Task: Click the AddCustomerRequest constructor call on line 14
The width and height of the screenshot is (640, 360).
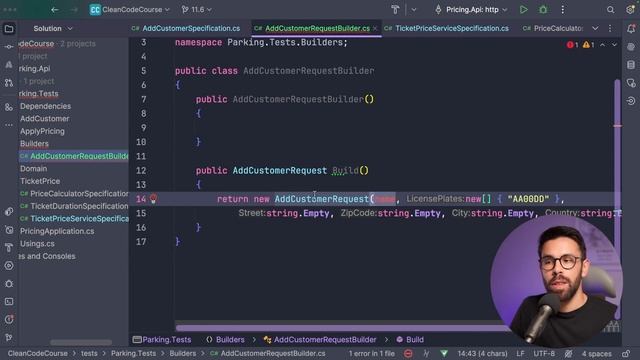Action: pyautogui.click(x=321, y=199)
